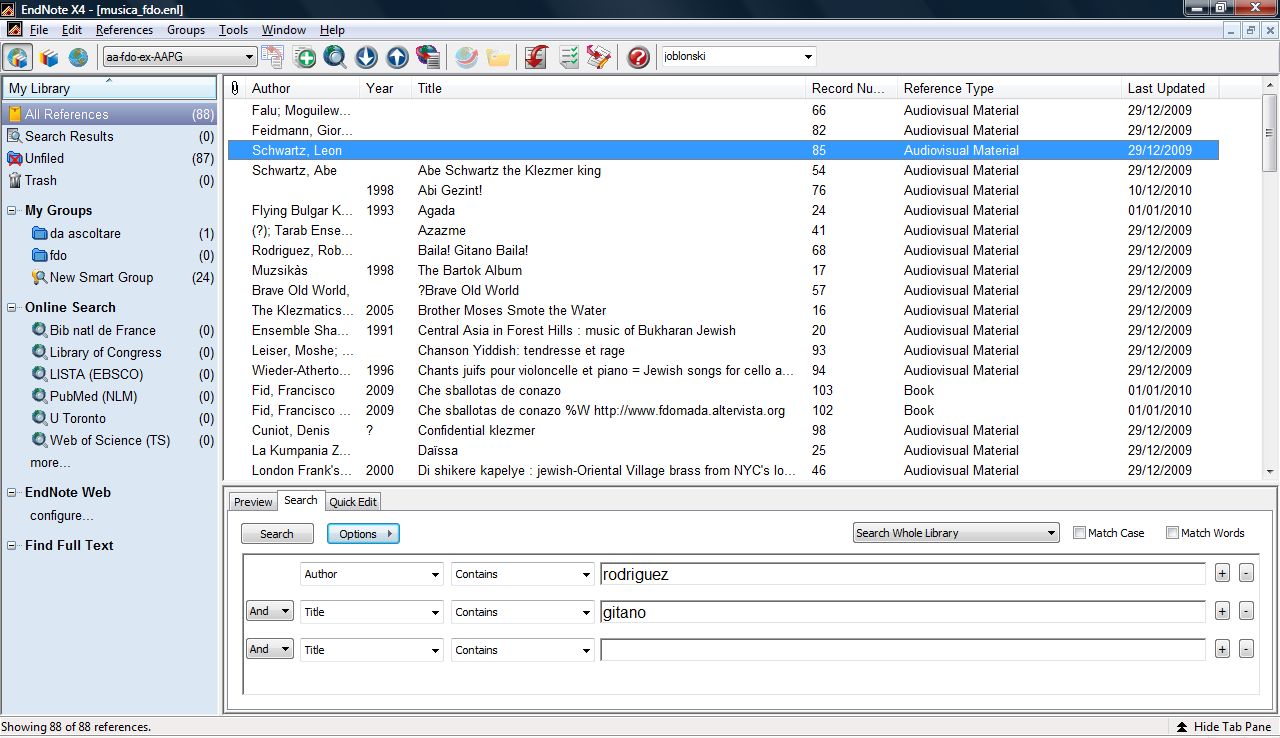Open the Contains dropdown for rodriguez row
Screen dimensions: 1280x738
[x=522, y=574]
